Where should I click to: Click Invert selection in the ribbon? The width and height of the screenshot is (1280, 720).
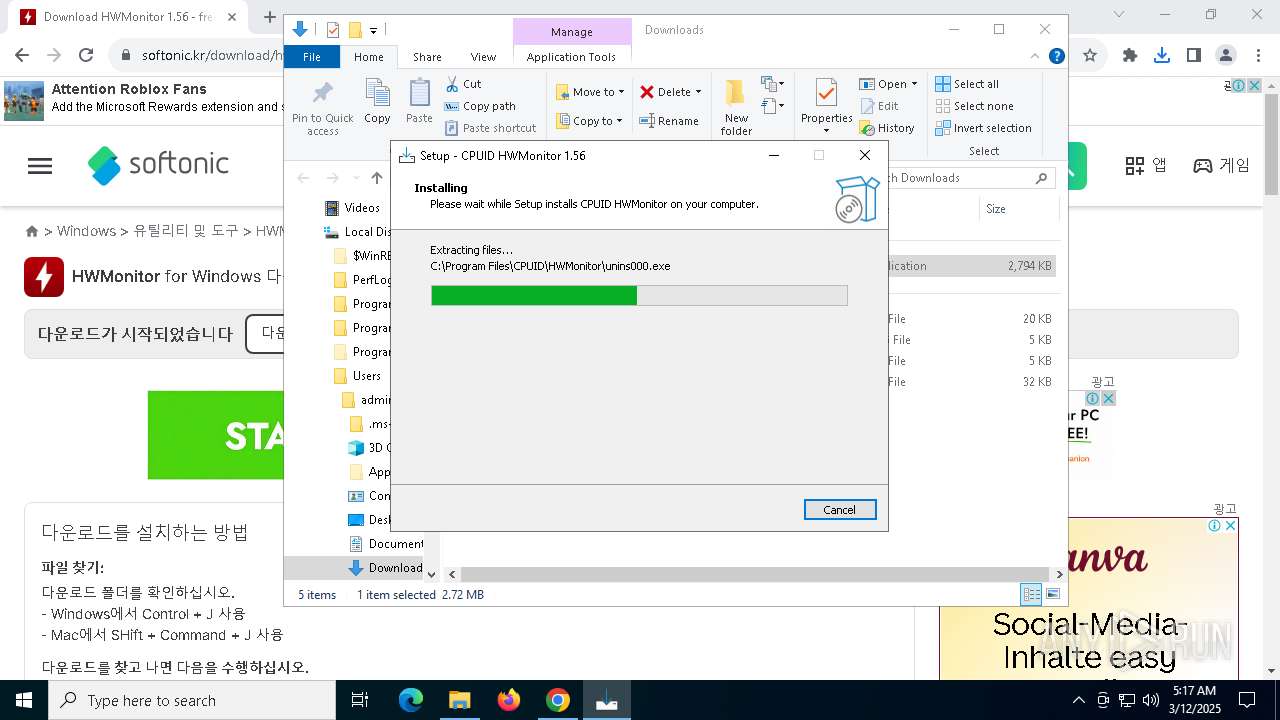[983, 128]
